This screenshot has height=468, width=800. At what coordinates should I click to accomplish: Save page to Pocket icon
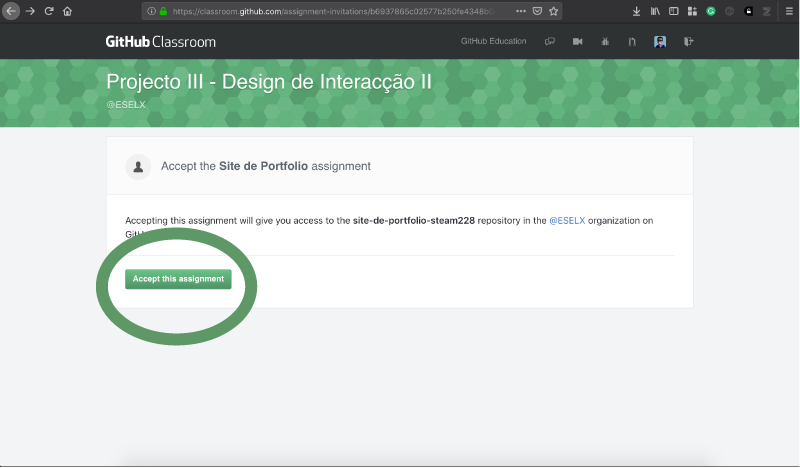pos(537,11)
